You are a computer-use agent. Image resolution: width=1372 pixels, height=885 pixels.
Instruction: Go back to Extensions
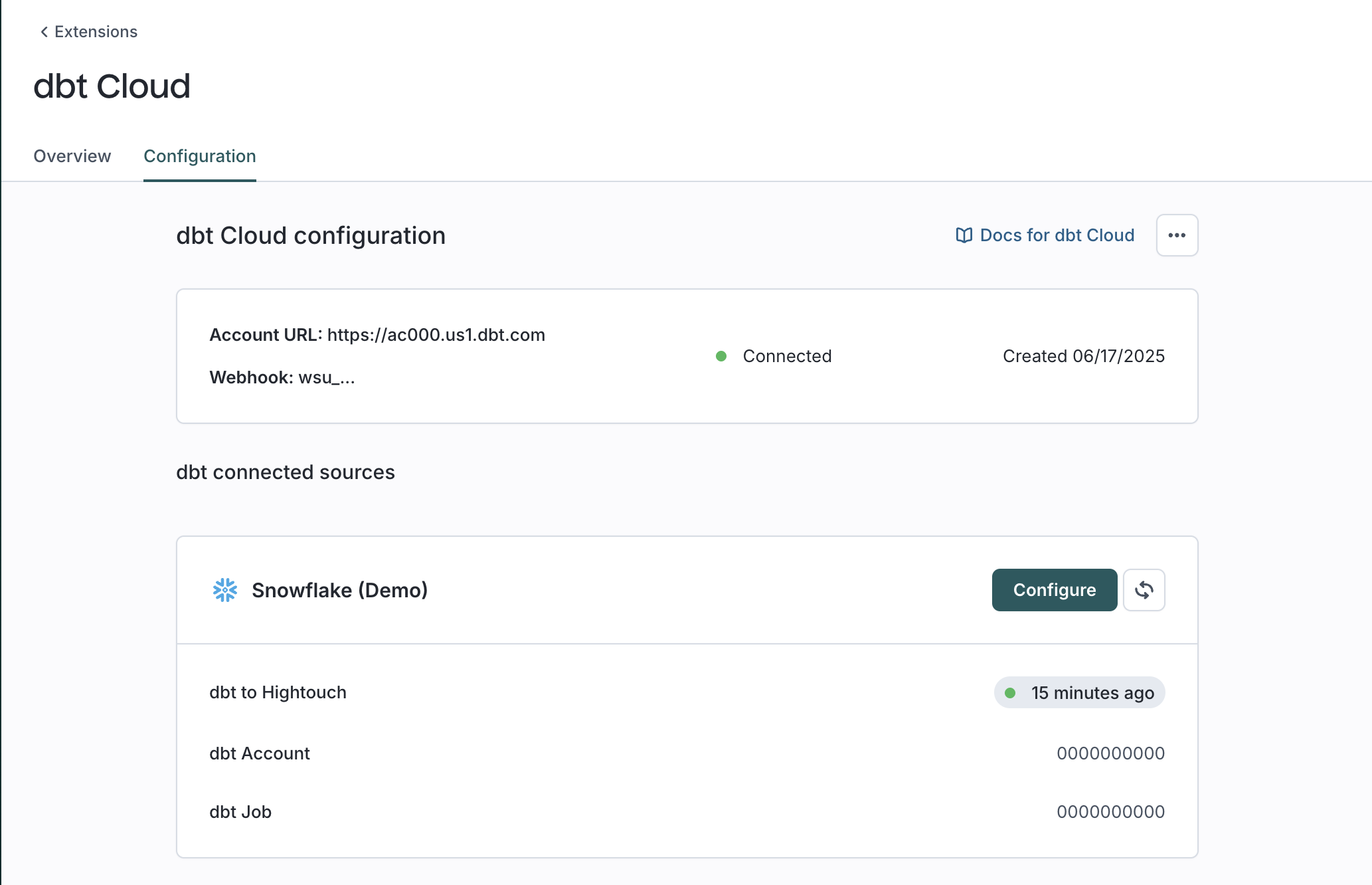(x=96, y=32)
